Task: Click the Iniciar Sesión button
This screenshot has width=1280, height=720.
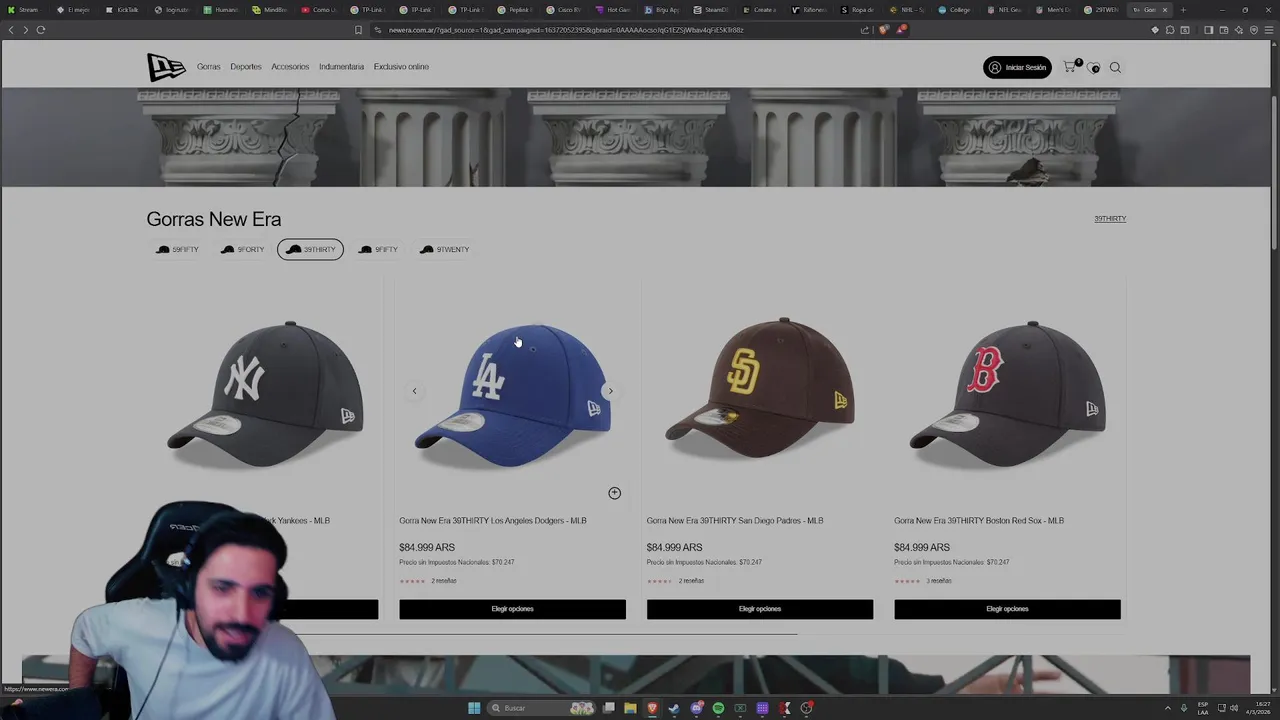Action: coord(1017,67)
